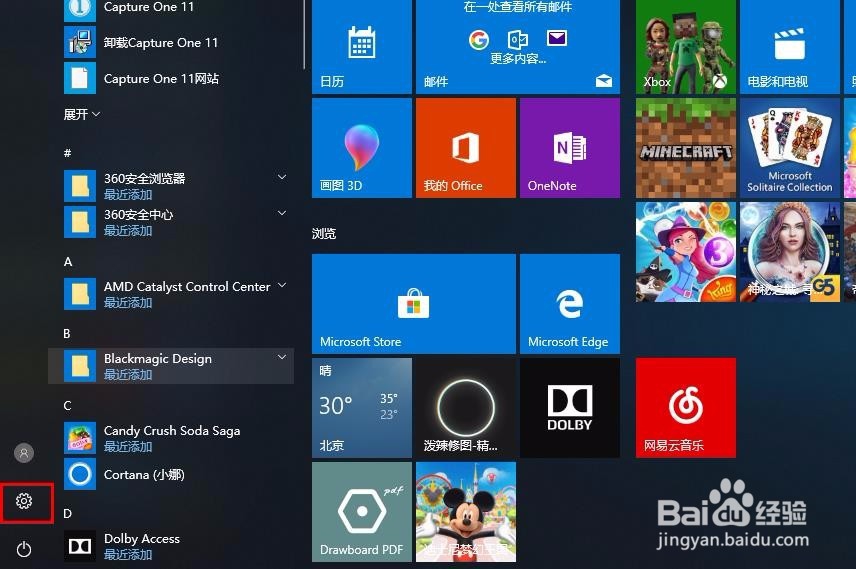Launch Dolby Access from app list
856x569 pixels.
171,546
